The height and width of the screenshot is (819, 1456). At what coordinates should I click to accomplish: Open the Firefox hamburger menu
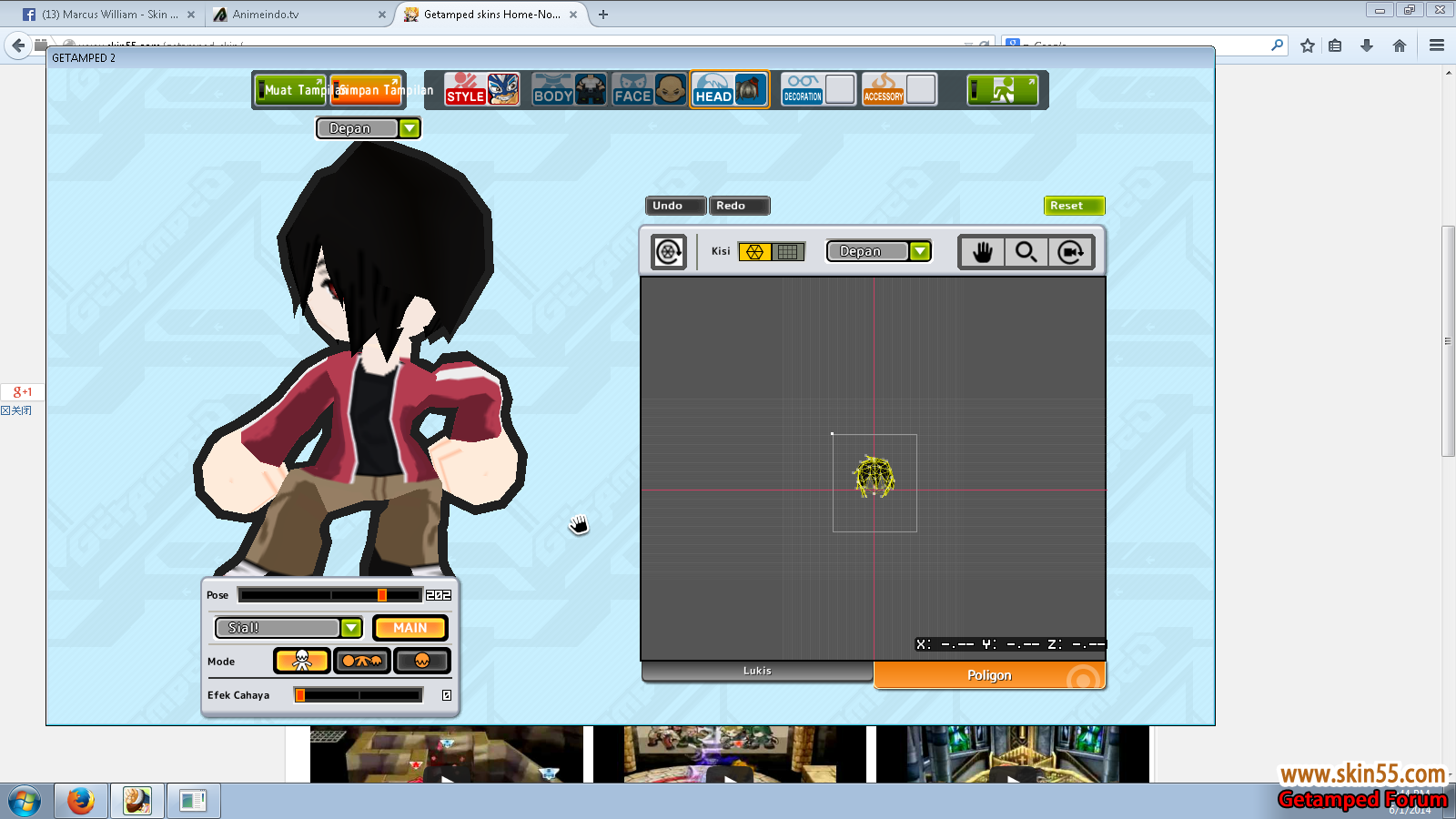pos(1437,45)
